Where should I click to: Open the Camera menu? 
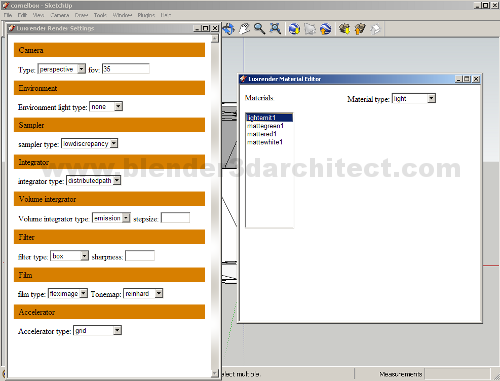click(x=60, y=15)
